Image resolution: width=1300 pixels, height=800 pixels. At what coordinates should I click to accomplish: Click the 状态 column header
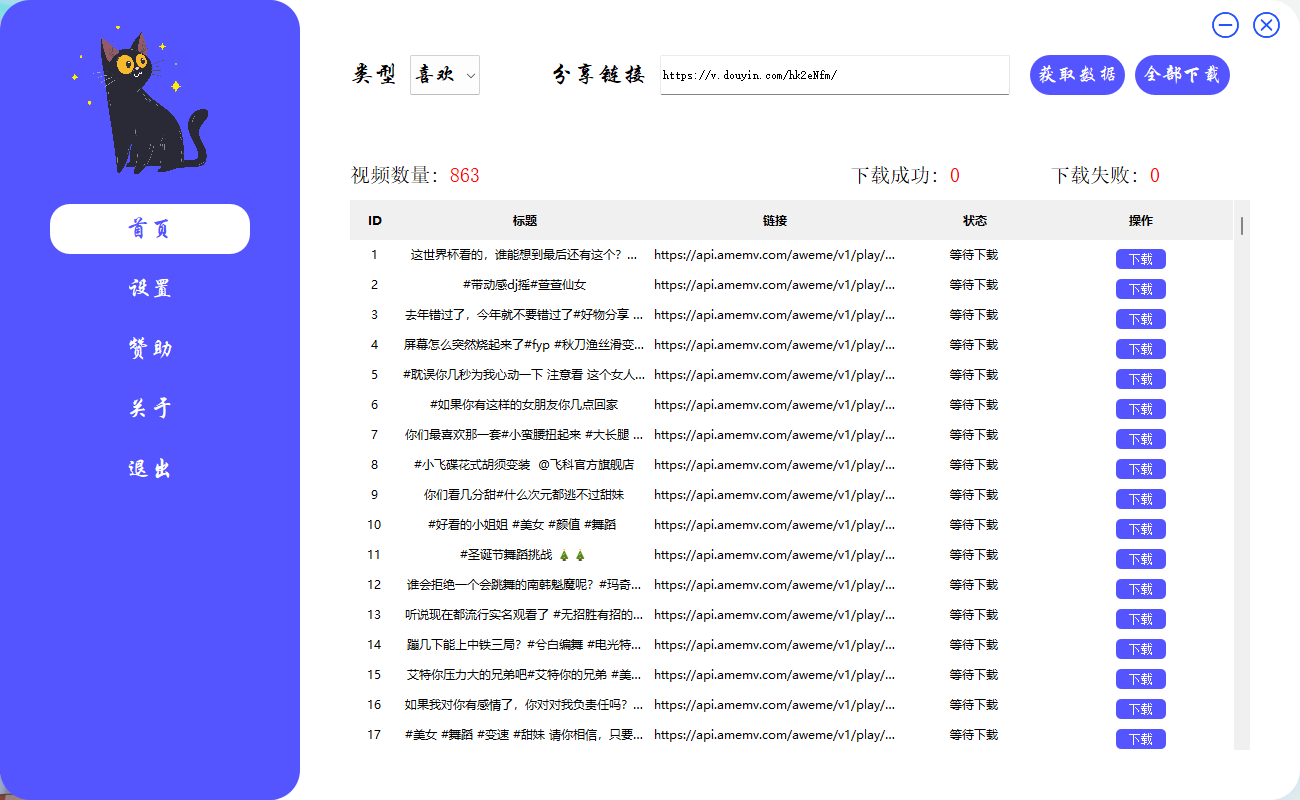click(975, 220)
